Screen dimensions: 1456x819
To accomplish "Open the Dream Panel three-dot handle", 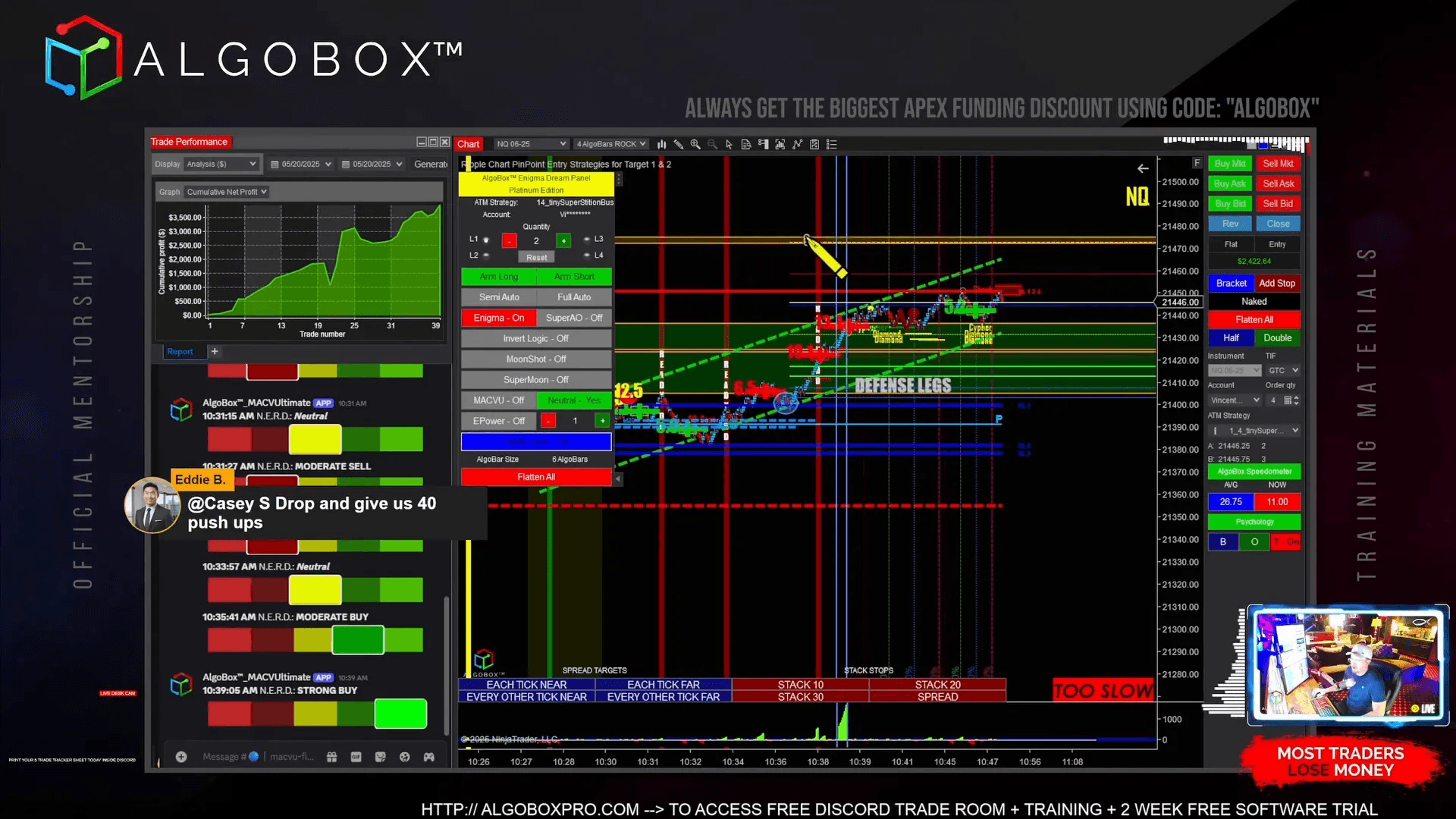I will click(x=619, y=179).
